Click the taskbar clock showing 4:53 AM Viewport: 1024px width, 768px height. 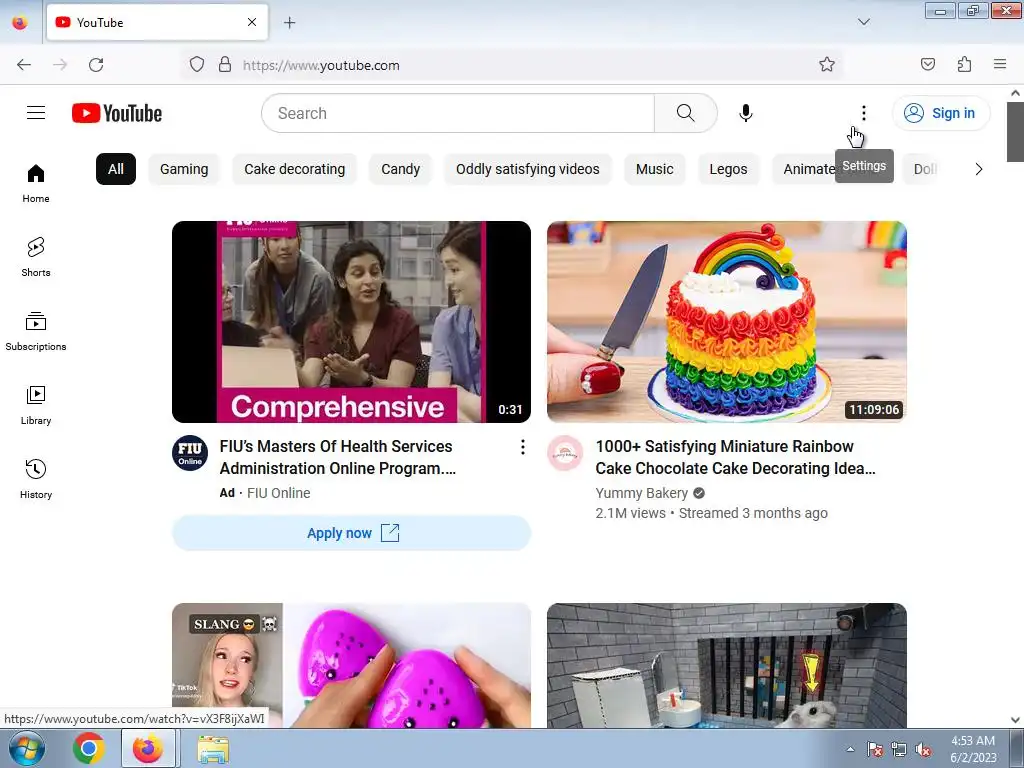(973, 749)
